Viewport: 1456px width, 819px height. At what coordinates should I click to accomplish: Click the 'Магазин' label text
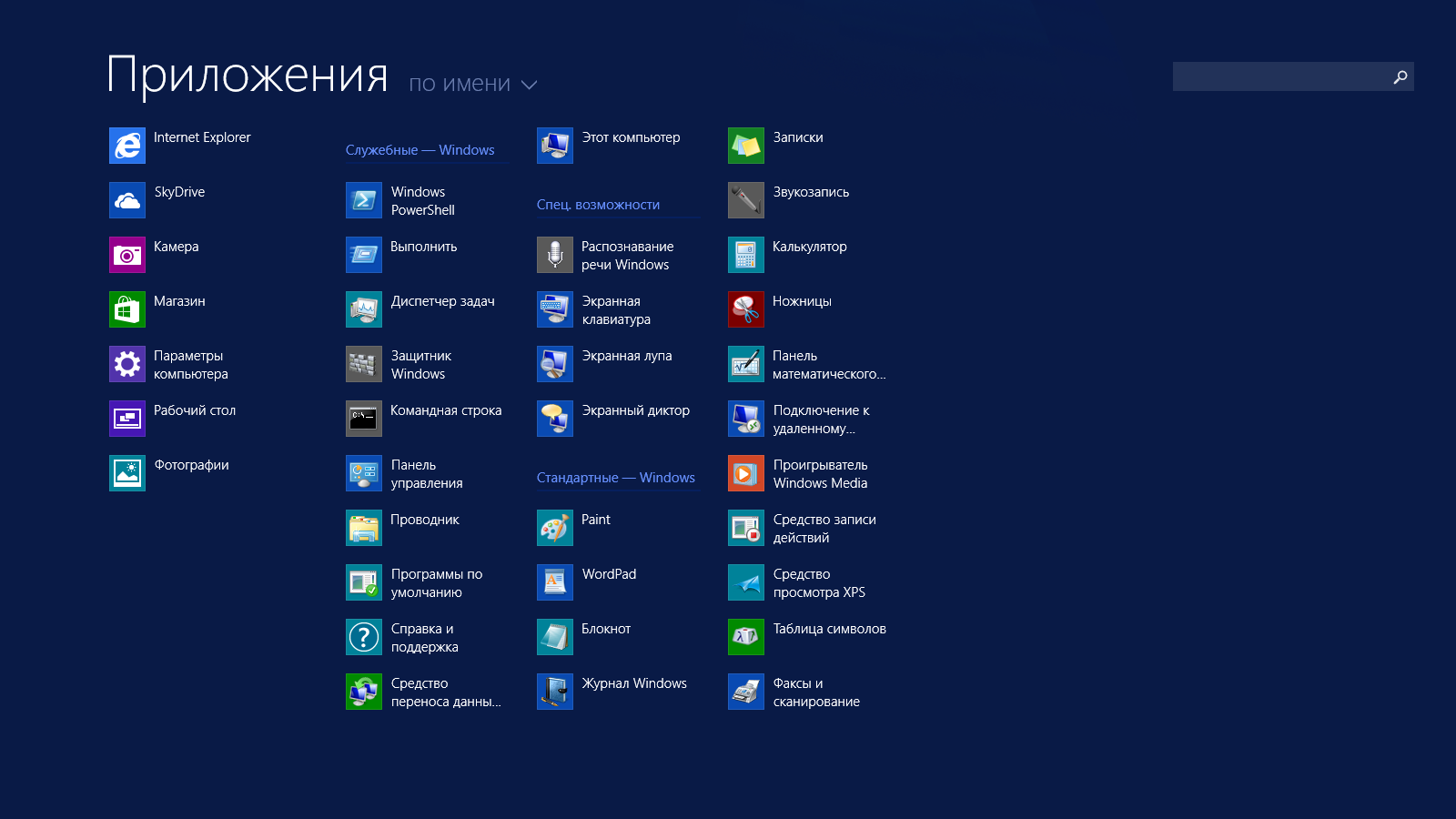(179, 301)
